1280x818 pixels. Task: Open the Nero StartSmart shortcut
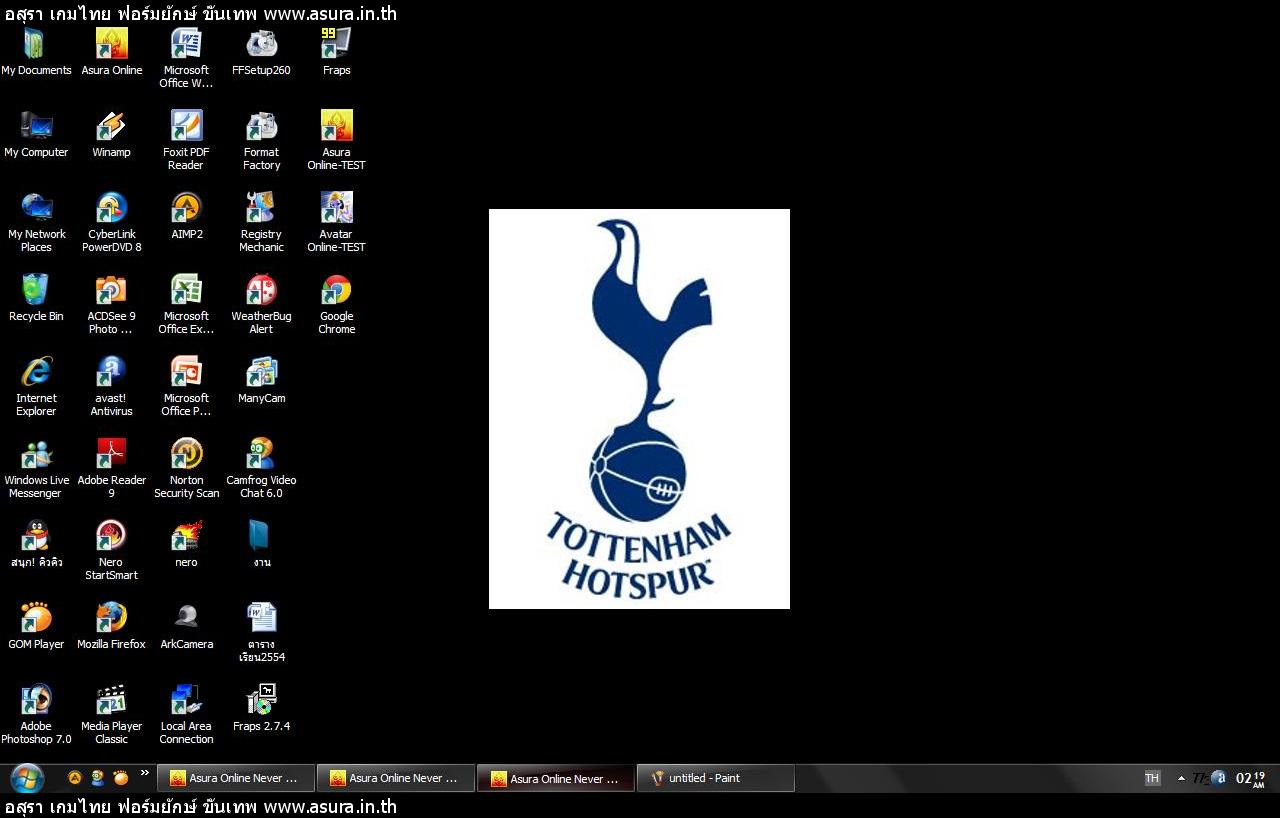point(111,550)
